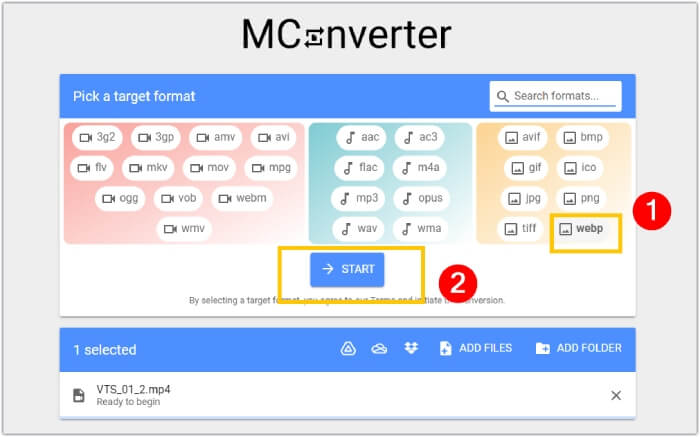Select the mpg video format
The image size is (700, 437).
pyautogui.click(x=271, y=168)
